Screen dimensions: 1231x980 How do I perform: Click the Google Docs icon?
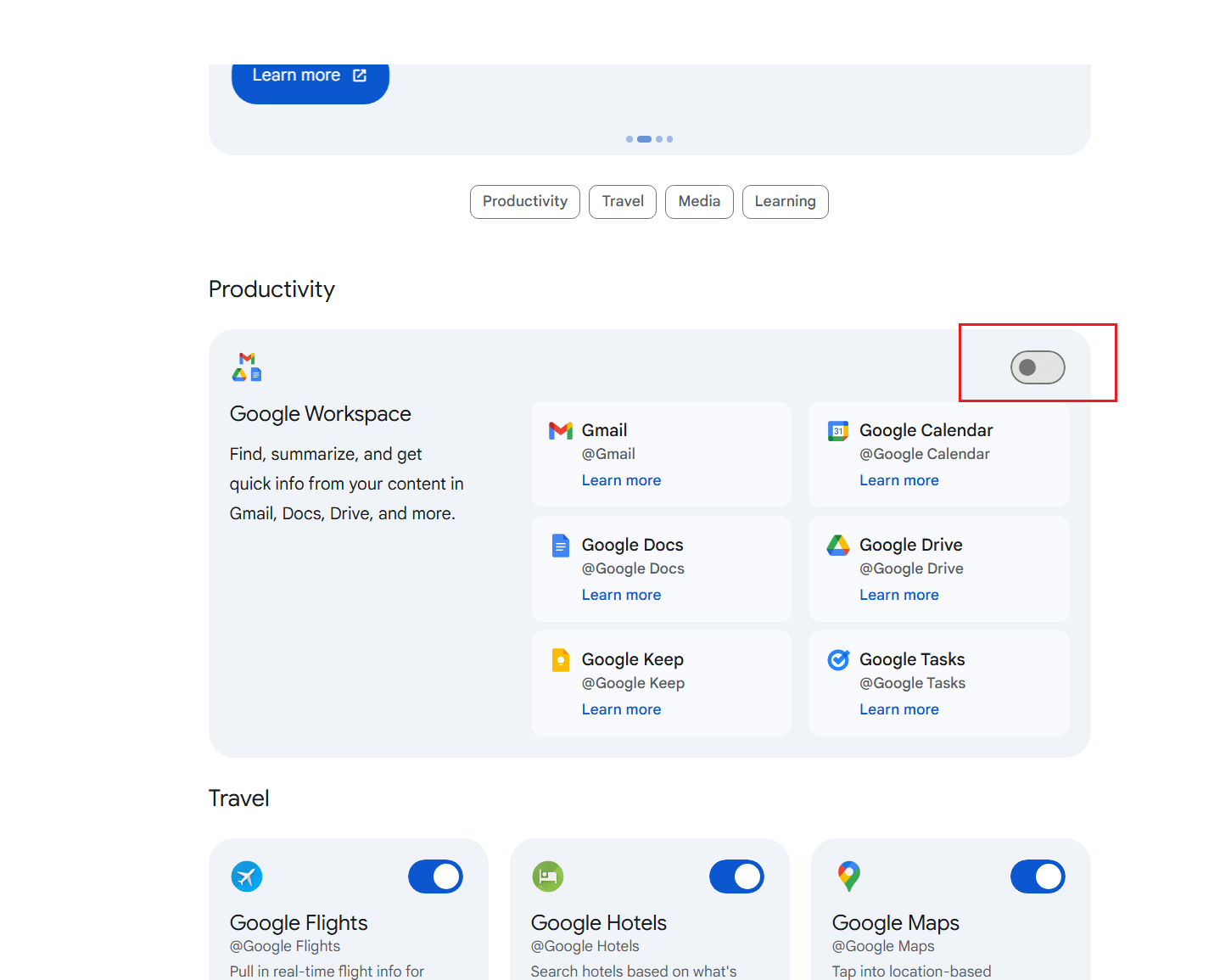click(560, 546)
